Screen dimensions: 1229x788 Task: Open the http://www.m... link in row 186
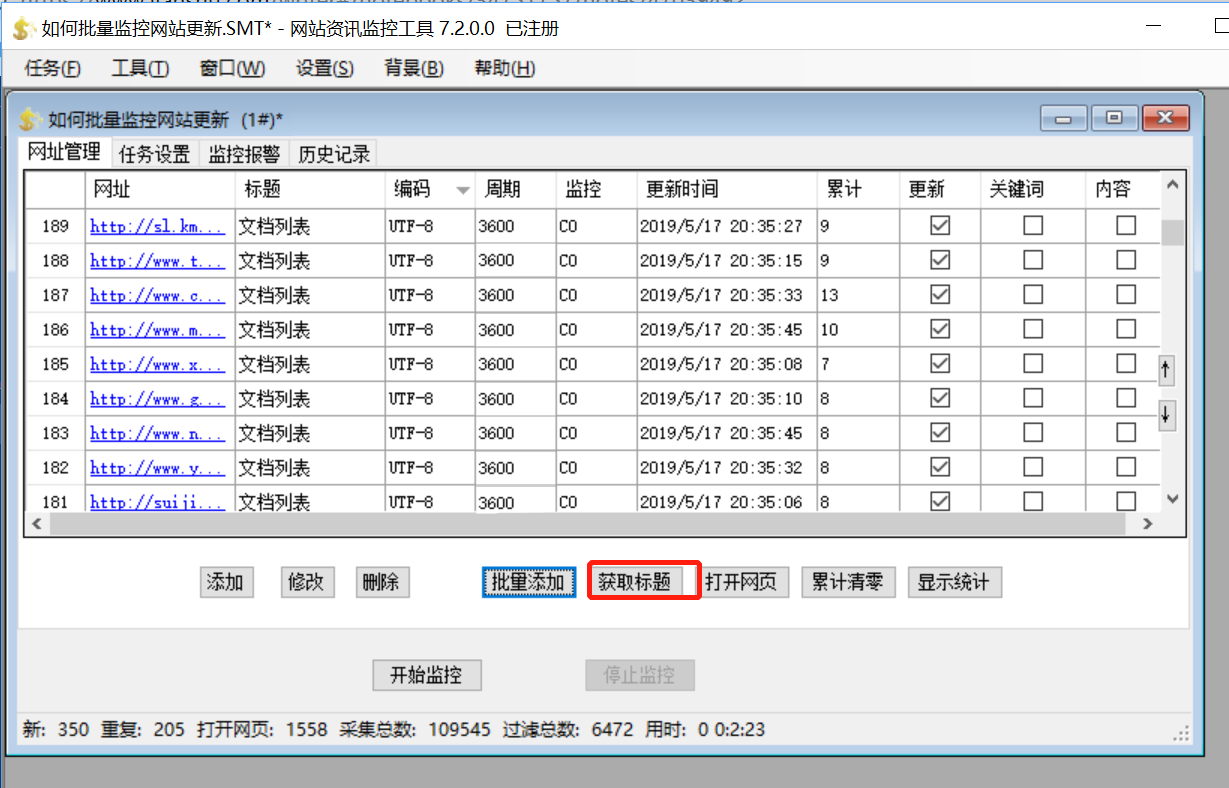[157, 330]
